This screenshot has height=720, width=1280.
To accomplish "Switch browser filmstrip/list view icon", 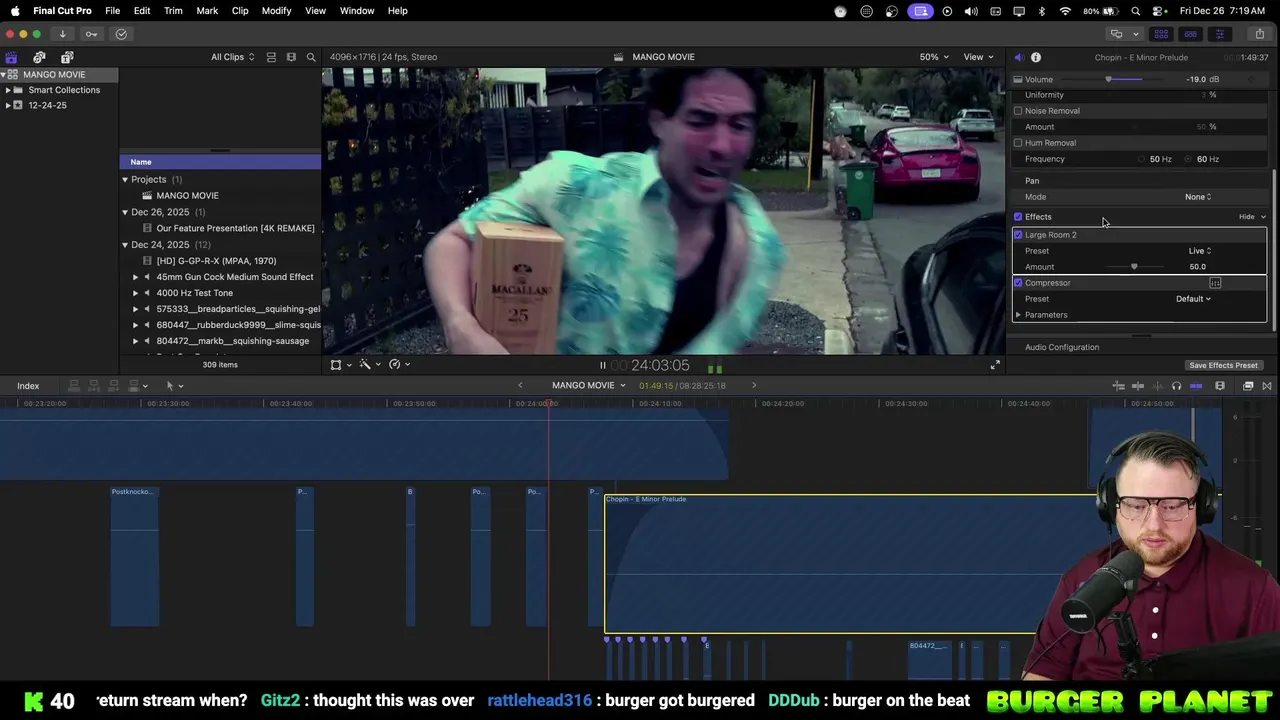I will tap(291, 57).
